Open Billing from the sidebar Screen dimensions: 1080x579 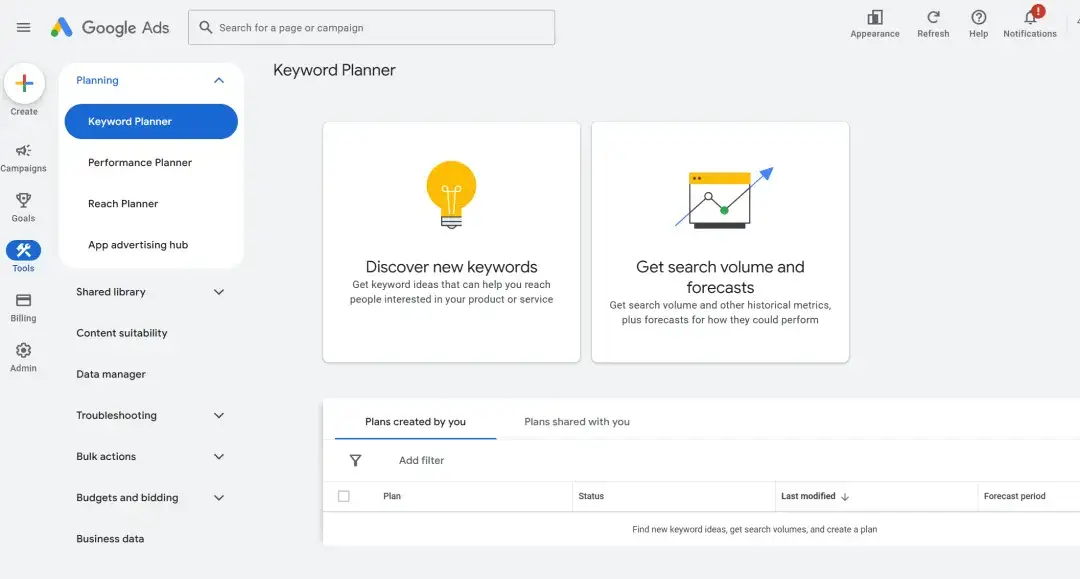(x=23, y=308)
